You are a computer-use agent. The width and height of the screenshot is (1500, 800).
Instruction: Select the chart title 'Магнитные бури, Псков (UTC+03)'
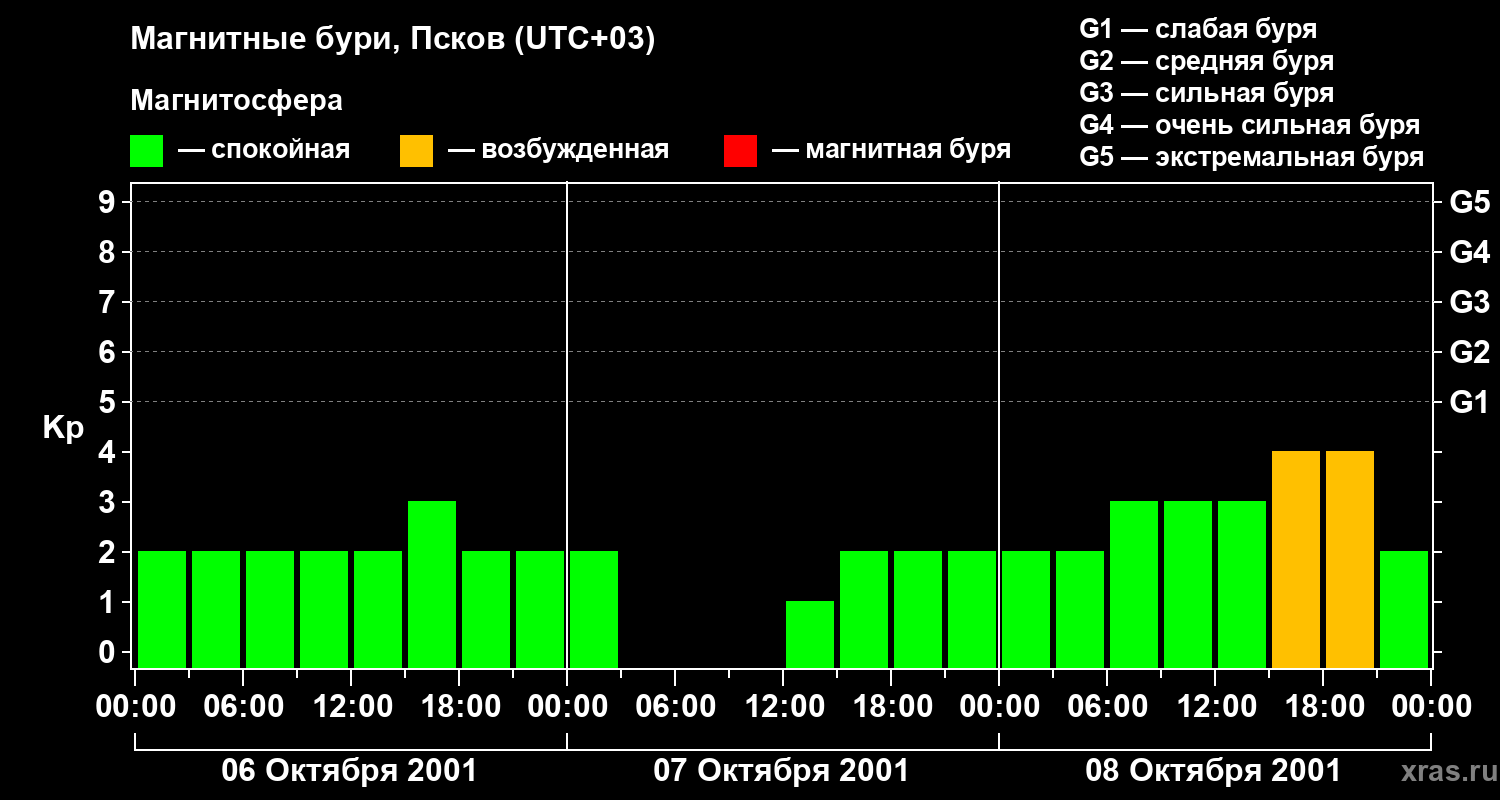point(393,40)
